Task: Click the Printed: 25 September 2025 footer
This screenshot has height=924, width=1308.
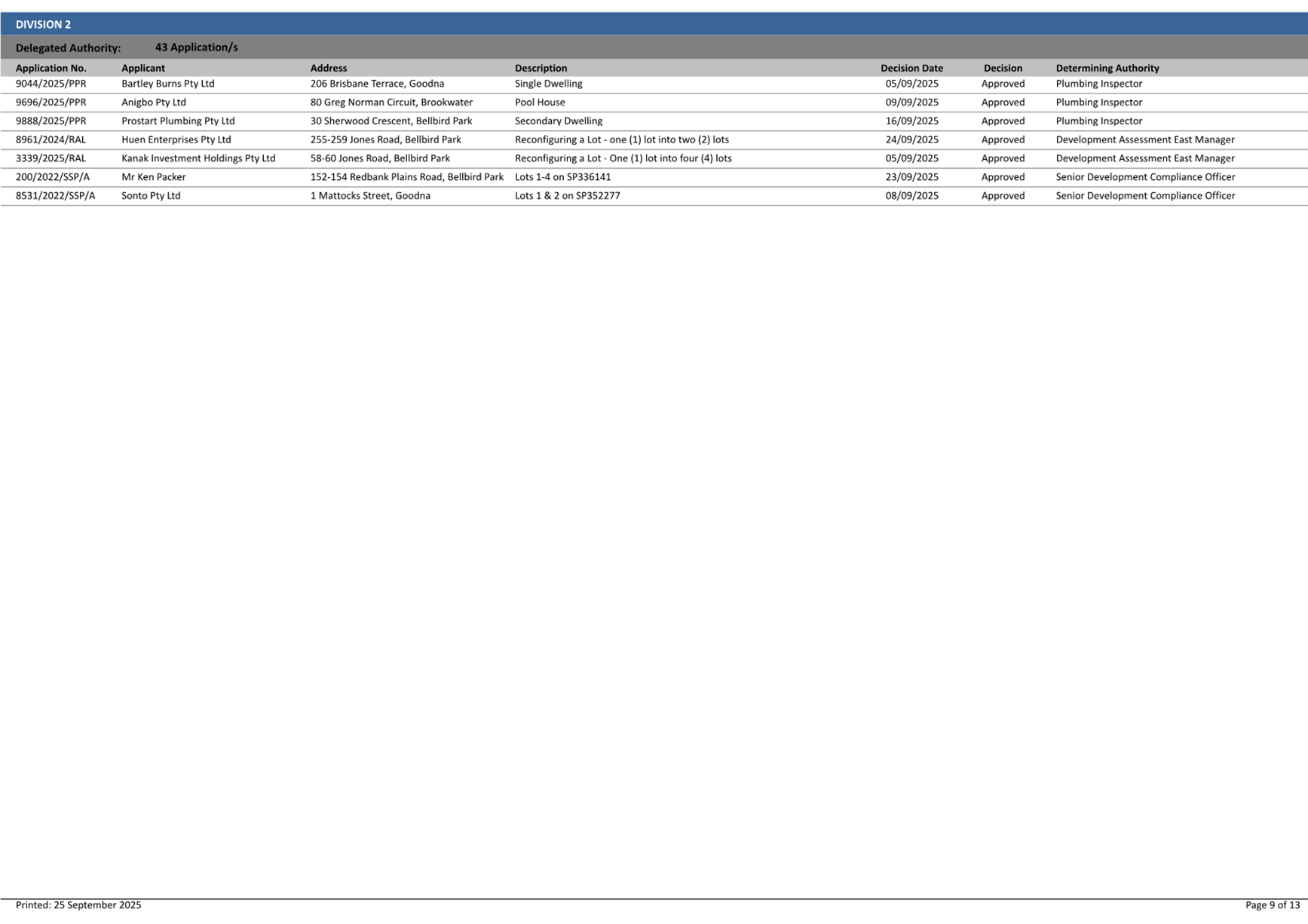Action: click(x=78, y=905)
